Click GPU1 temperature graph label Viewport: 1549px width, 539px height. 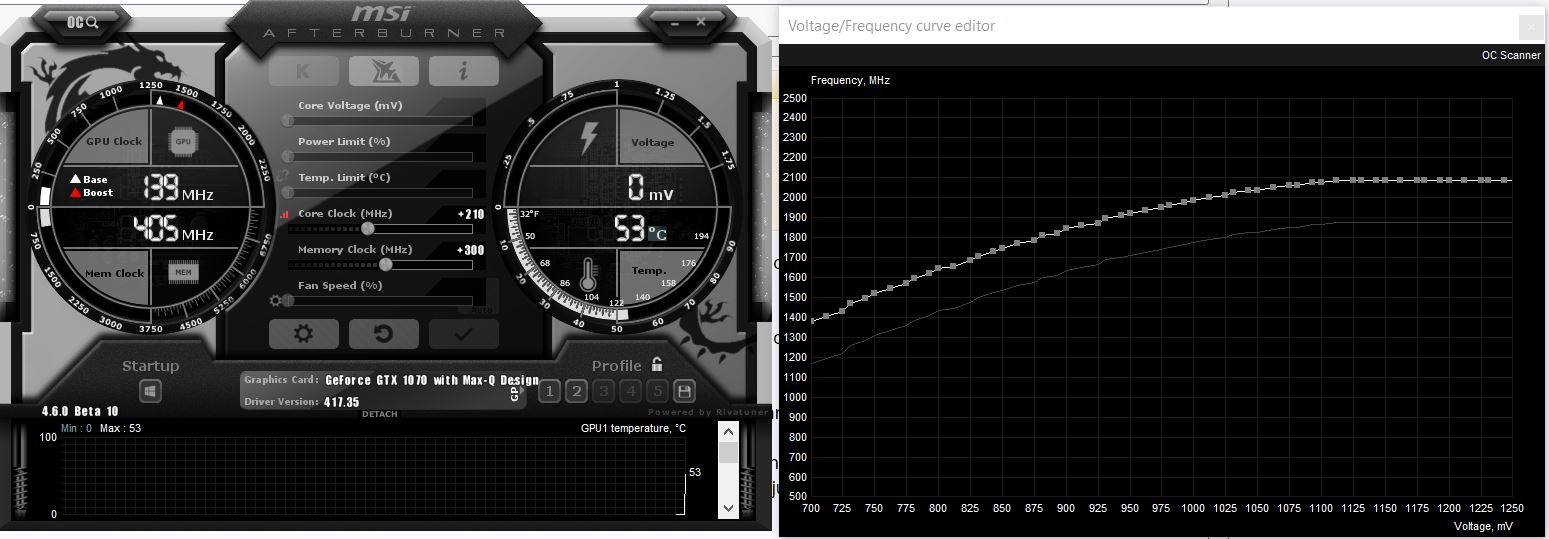coord(633,428)
